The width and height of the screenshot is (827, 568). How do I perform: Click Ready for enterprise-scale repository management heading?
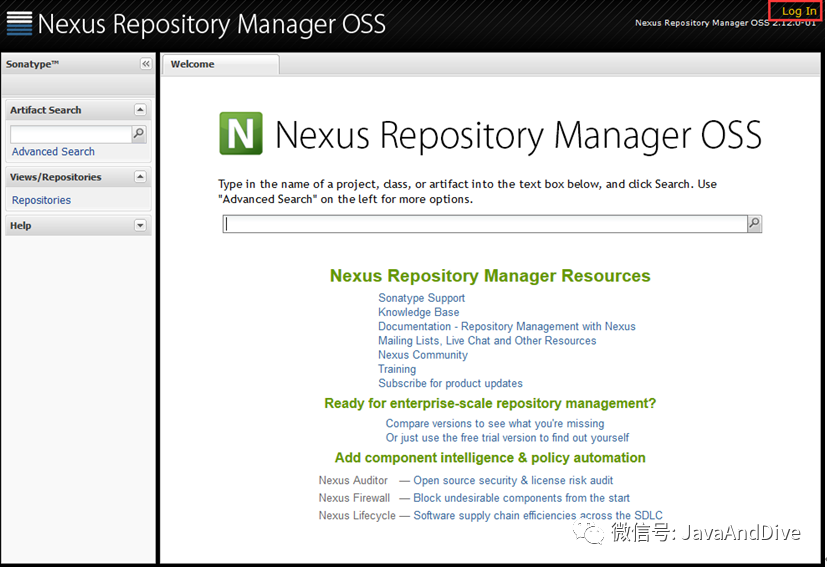tap(490, 403)
